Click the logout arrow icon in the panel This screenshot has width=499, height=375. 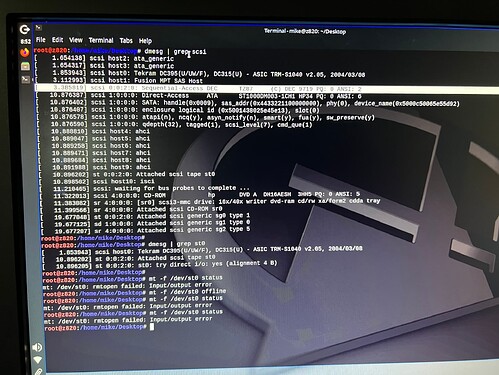pos(24,30)
